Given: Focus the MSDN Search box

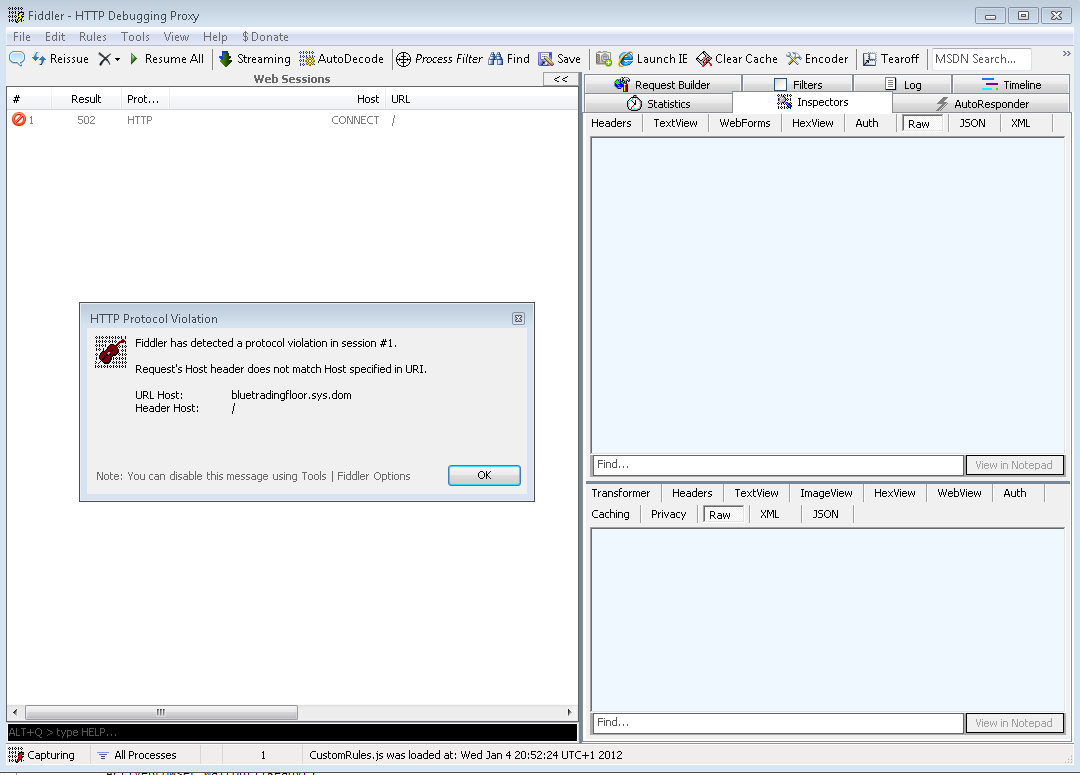Looking at the screenshot, I should pyautogui.click(x=981, y=59).
